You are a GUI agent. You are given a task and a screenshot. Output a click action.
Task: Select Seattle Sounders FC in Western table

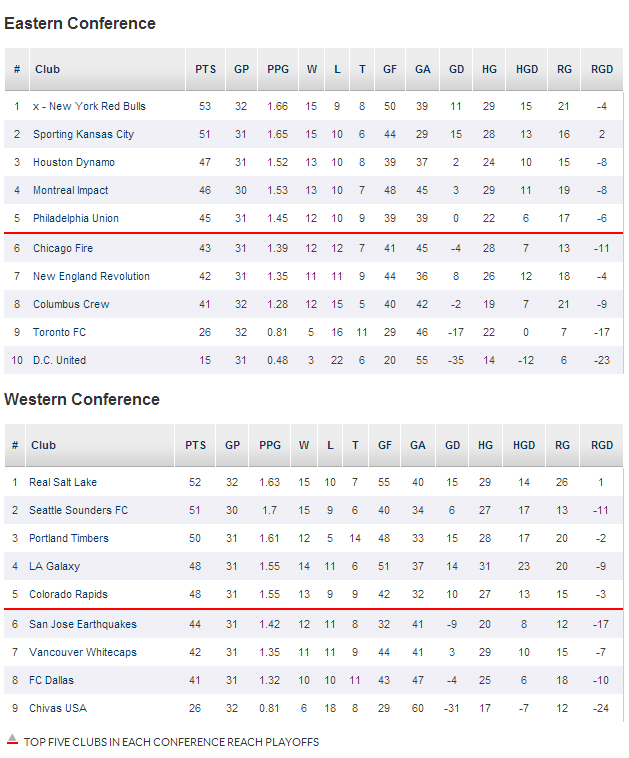coord(79,510)
